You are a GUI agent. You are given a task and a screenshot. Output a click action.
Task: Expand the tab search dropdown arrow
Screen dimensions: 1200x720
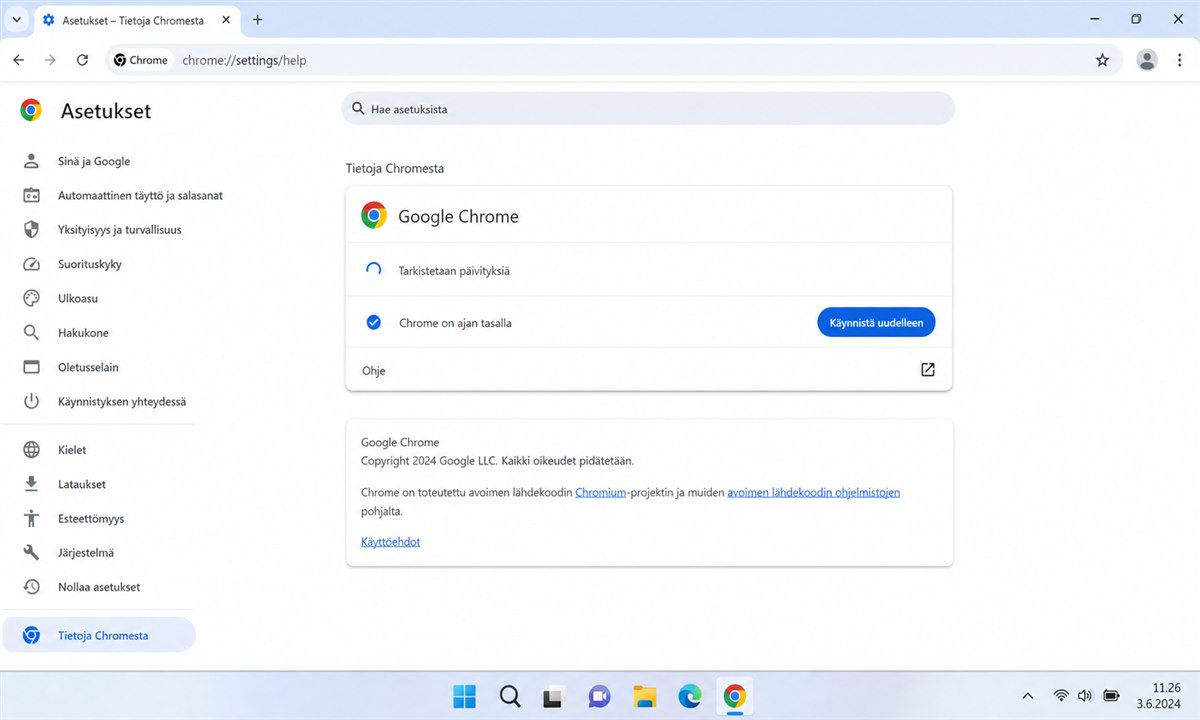(x=15, y=19)
